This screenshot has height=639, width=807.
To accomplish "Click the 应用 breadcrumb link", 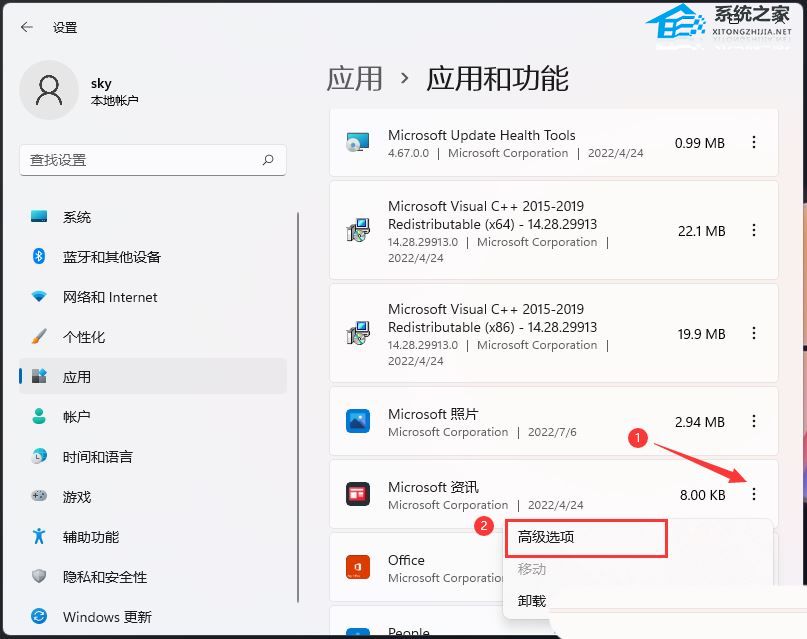I will tap(355, 79).
